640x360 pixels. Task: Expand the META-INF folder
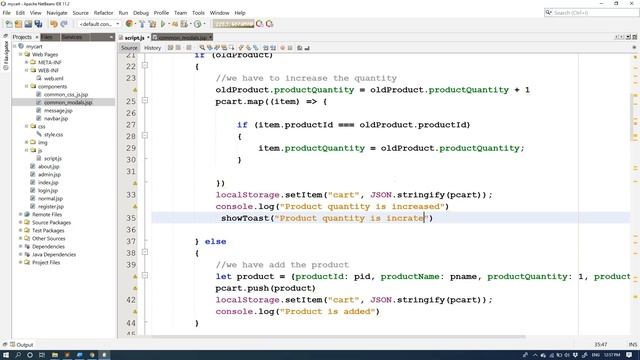[27, 62]
